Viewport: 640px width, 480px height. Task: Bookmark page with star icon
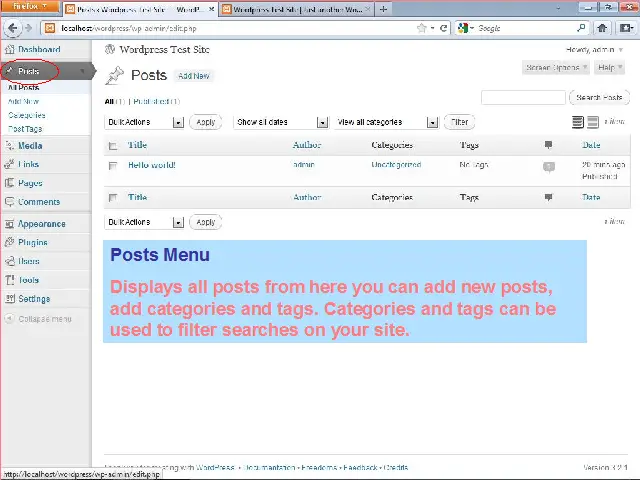pyautogui.click(x=421, y=28)
